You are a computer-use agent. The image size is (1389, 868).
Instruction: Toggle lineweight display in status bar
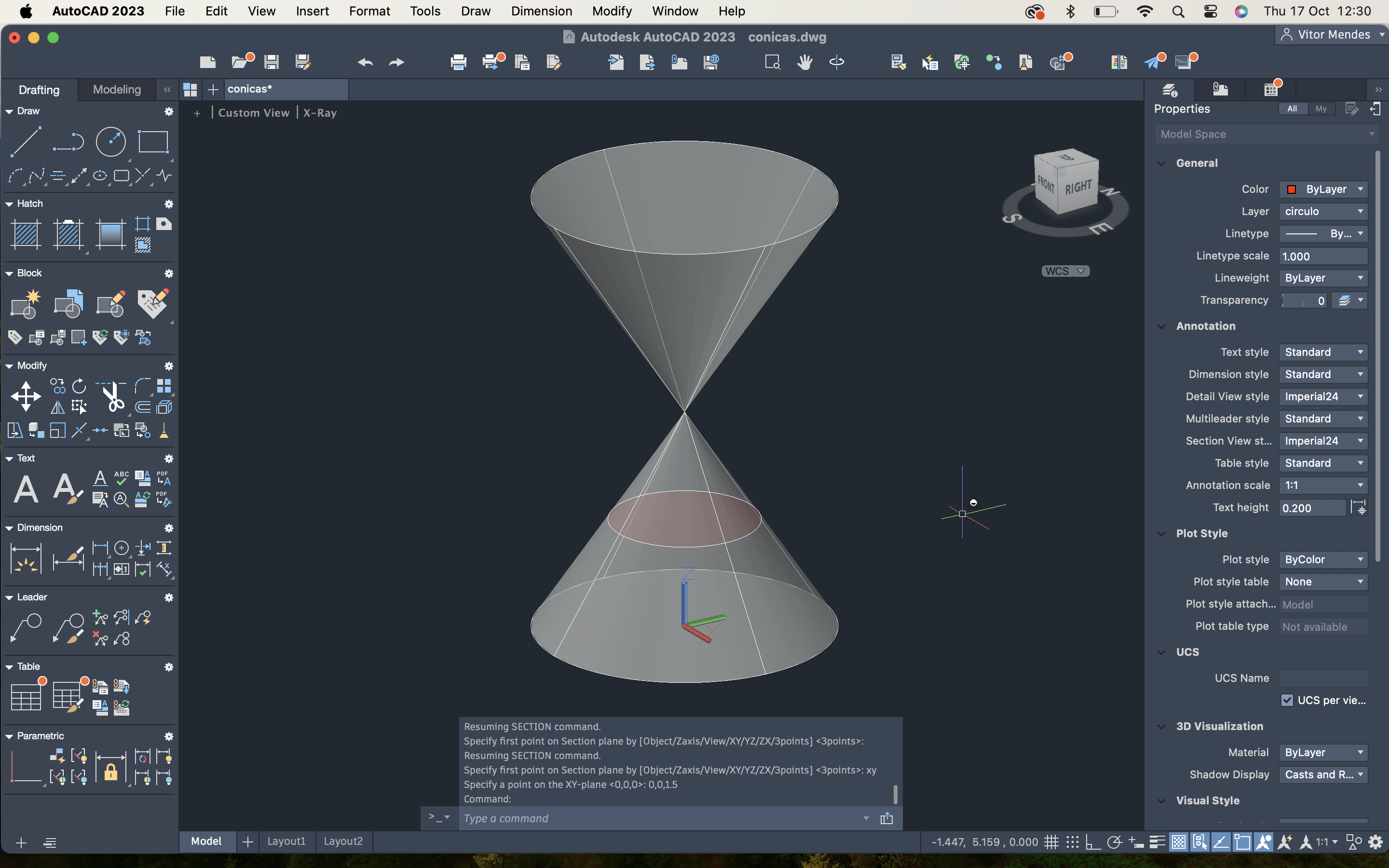click(x=1157, y=842)
